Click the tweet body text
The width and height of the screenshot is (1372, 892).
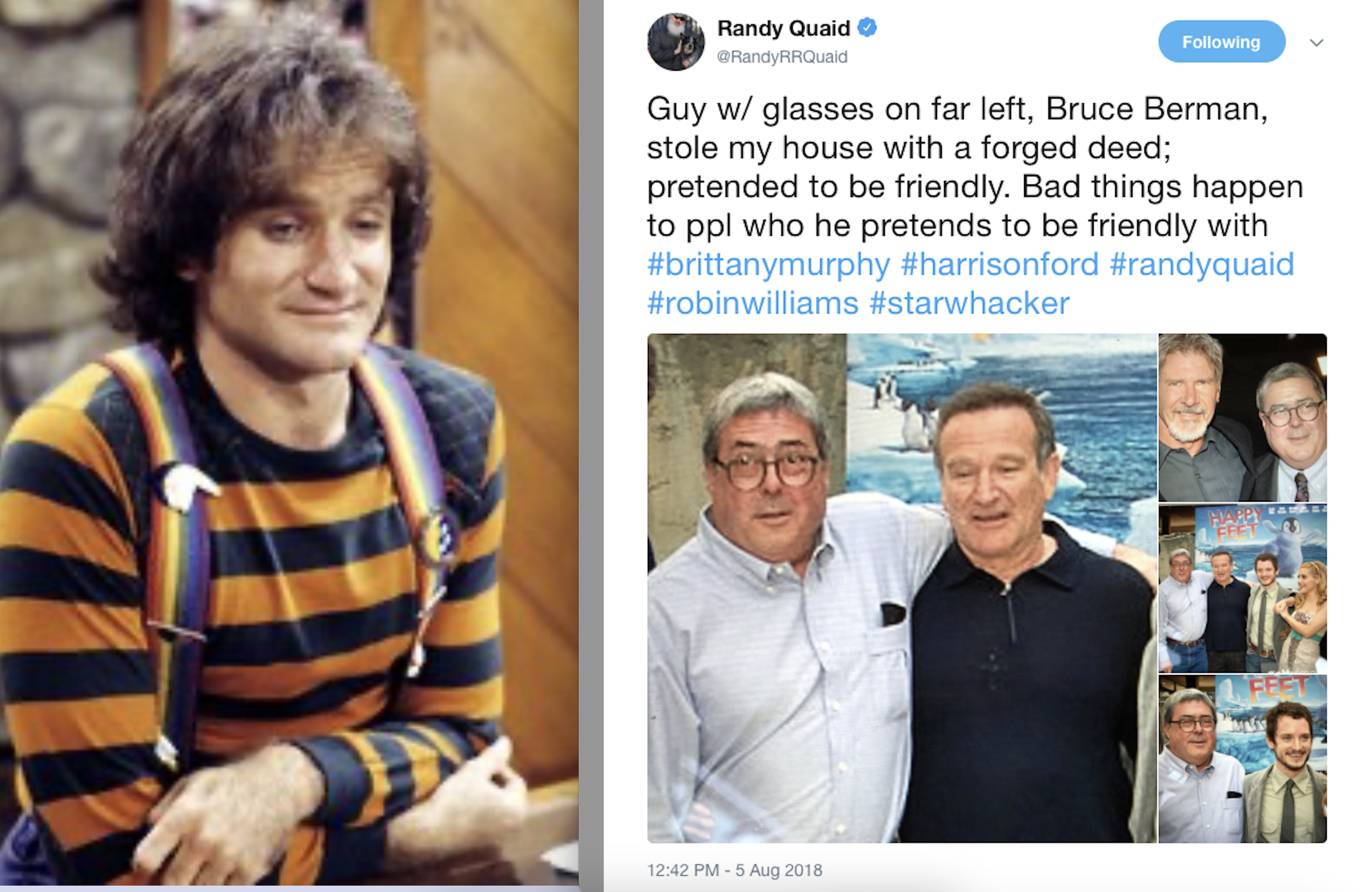coord(974,167)
